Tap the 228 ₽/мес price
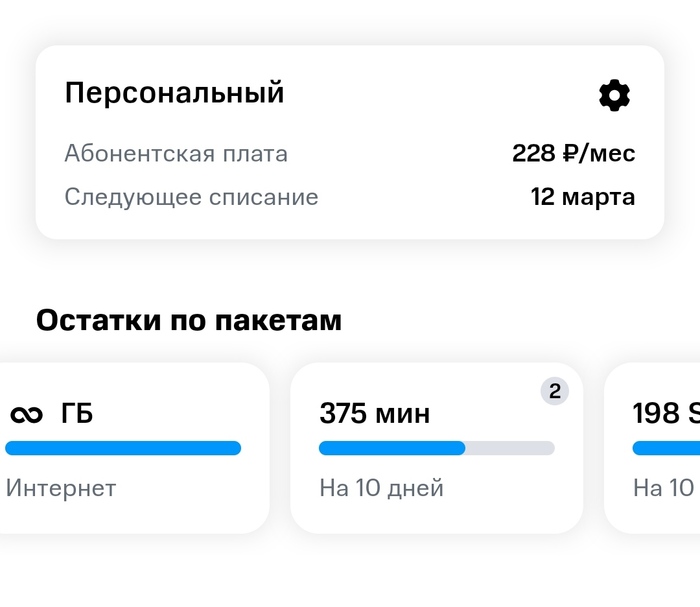 (x=573, y=154)
